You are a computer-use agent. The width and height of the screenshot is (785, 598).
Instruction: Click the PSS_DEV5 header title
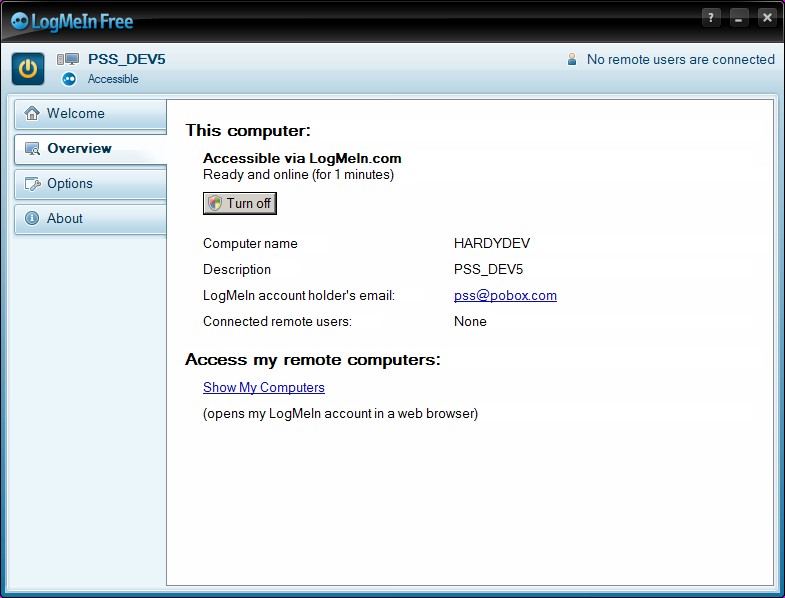click(x=127, y=59)
